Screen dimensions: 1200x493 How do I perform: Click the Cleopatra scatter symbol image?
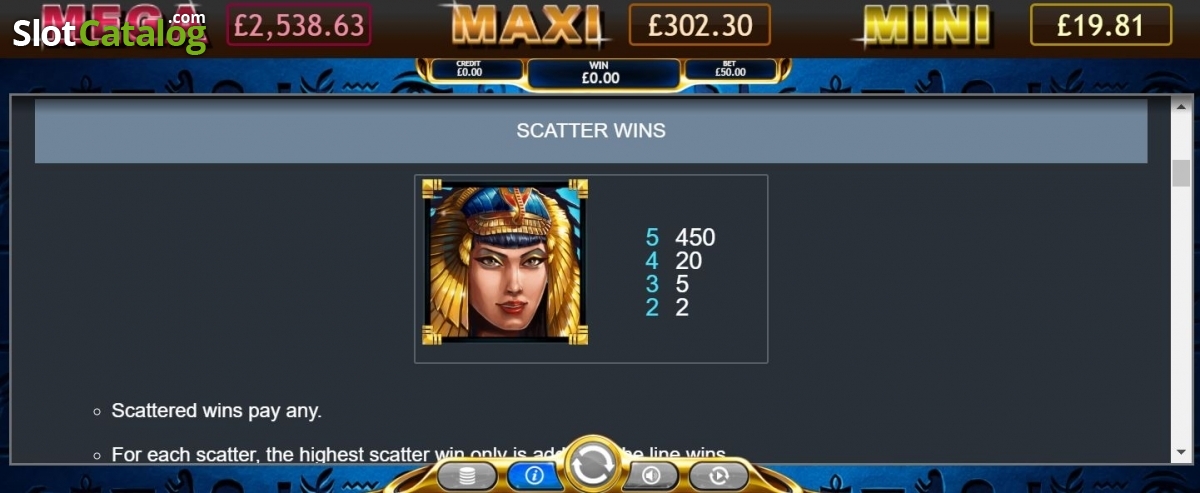505,262
